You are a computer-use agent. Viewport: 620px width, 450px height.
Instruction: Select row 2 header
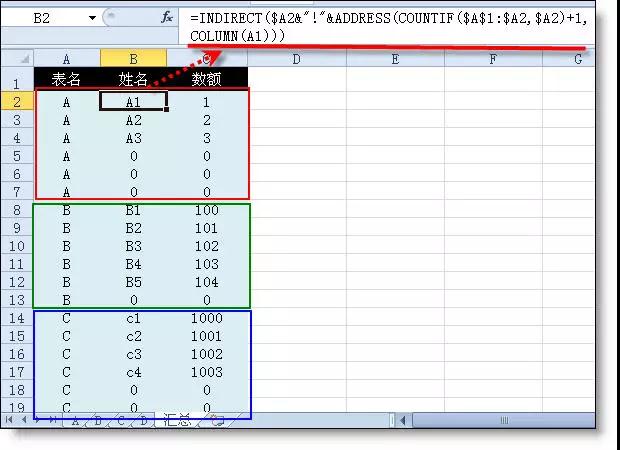(17, 102)
